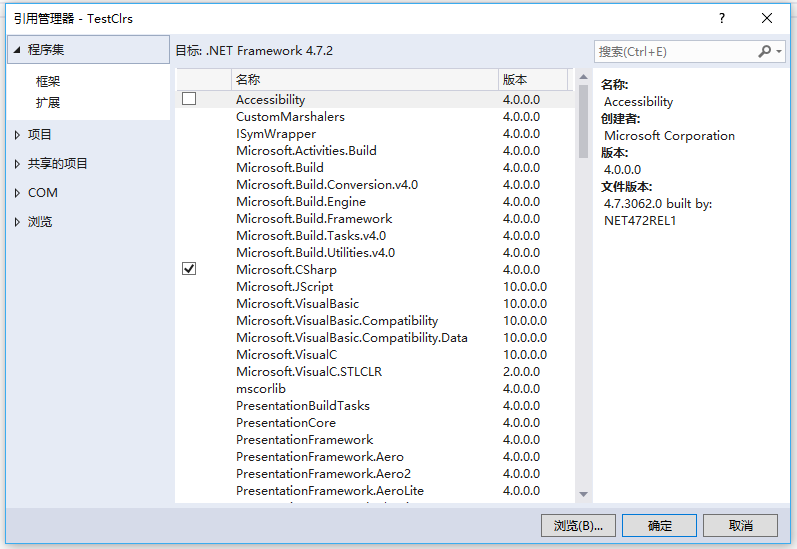
Task: Sort by the 版本 column header
Action: pos(533,80)
